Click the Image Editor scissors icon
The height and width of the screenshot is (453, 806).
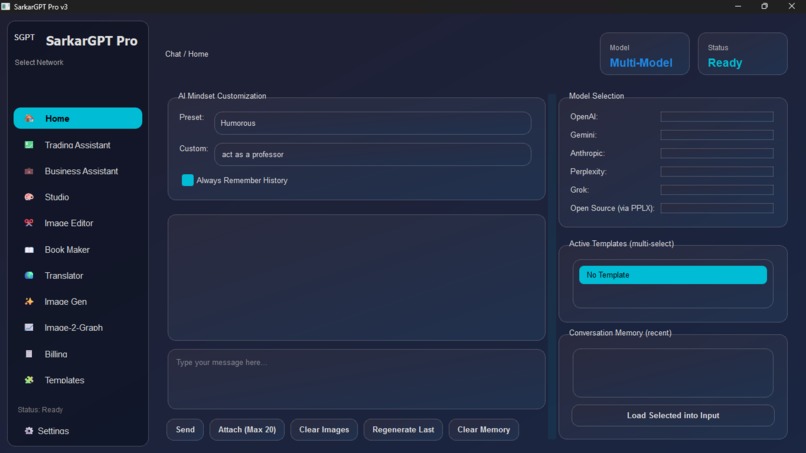point(29,223)
